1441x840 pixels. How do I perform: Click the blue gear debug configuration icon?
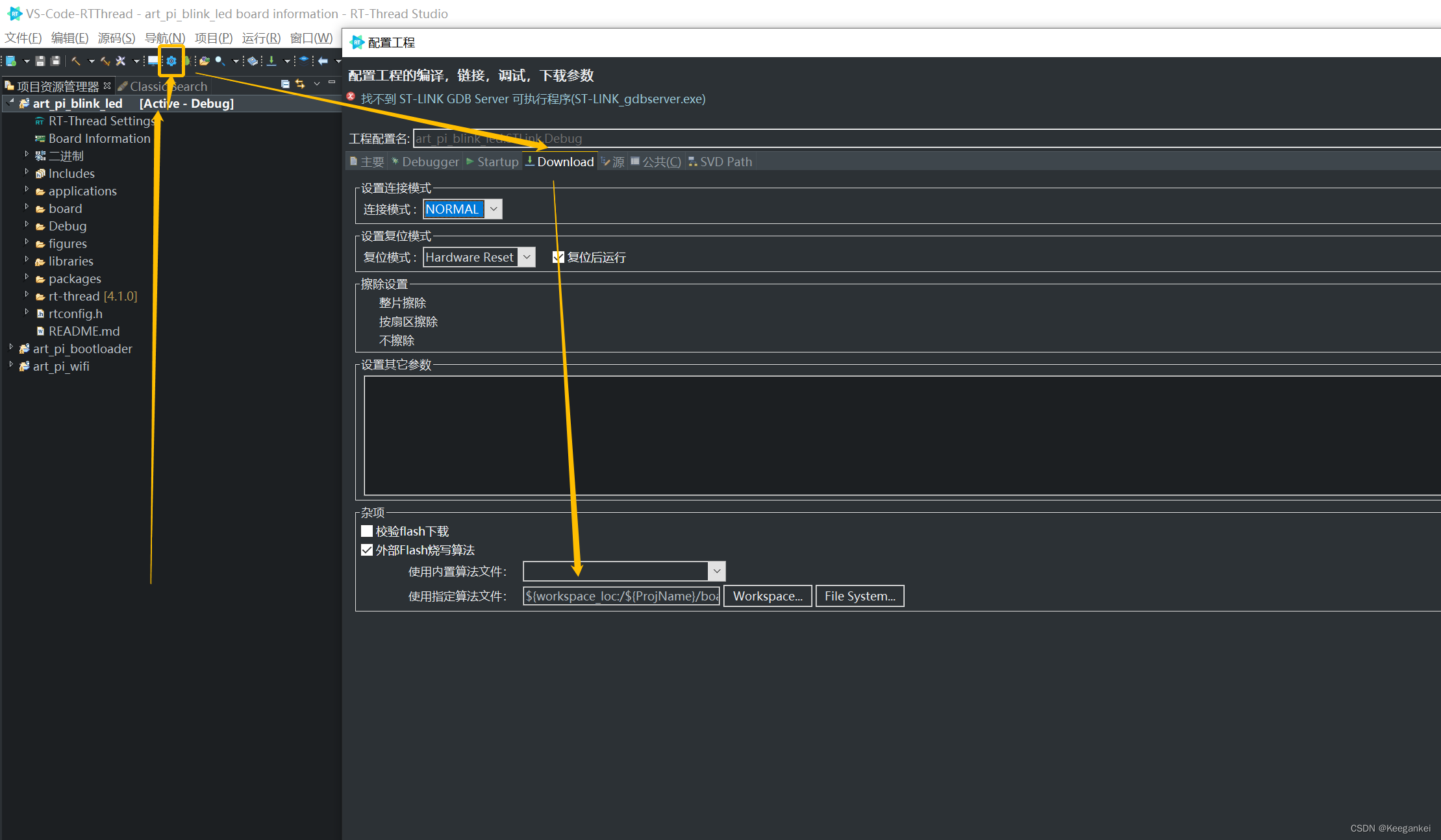(171, 61)
